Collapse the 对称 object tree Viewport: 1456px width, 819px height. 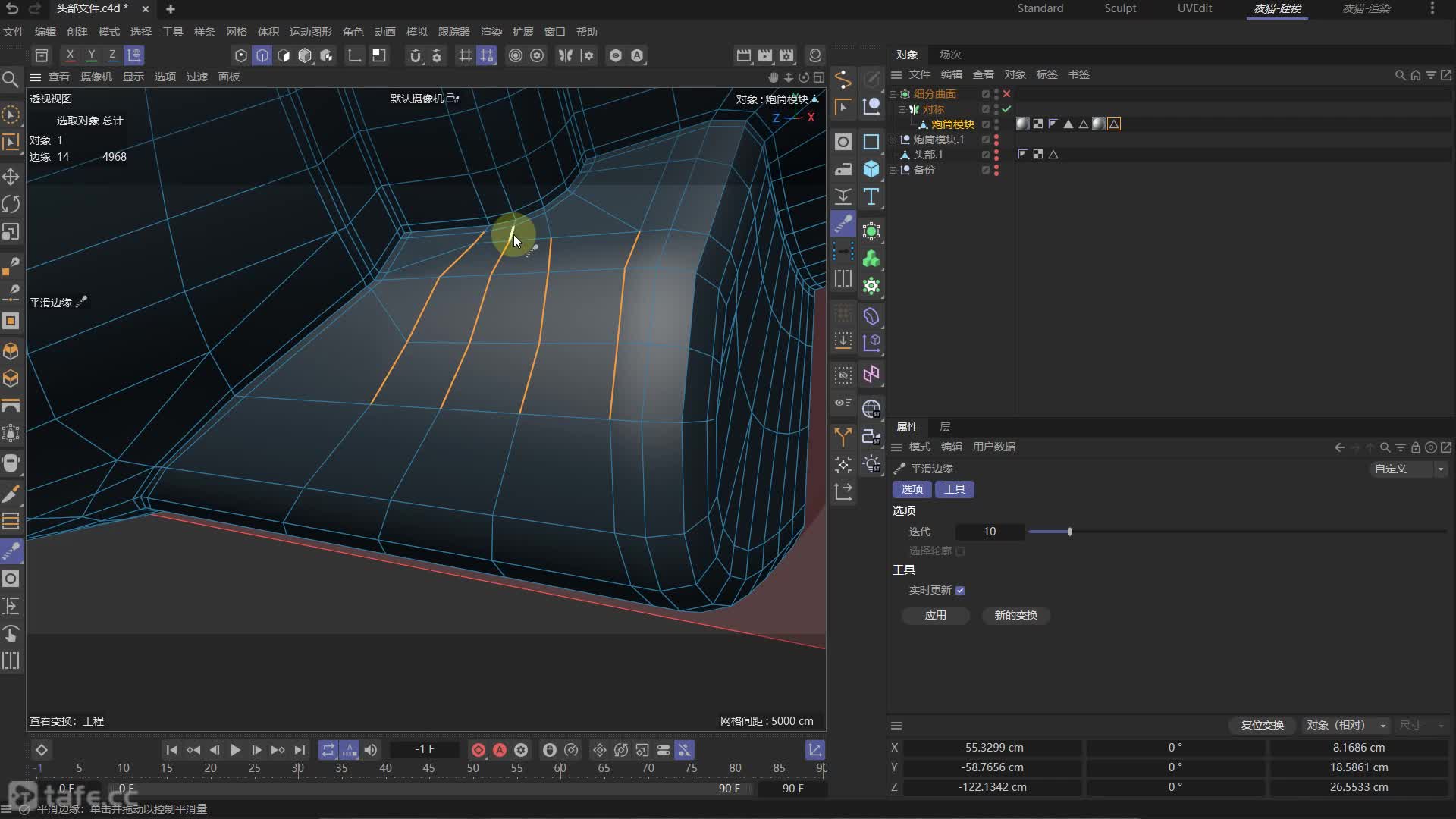[x=902, y=109]
